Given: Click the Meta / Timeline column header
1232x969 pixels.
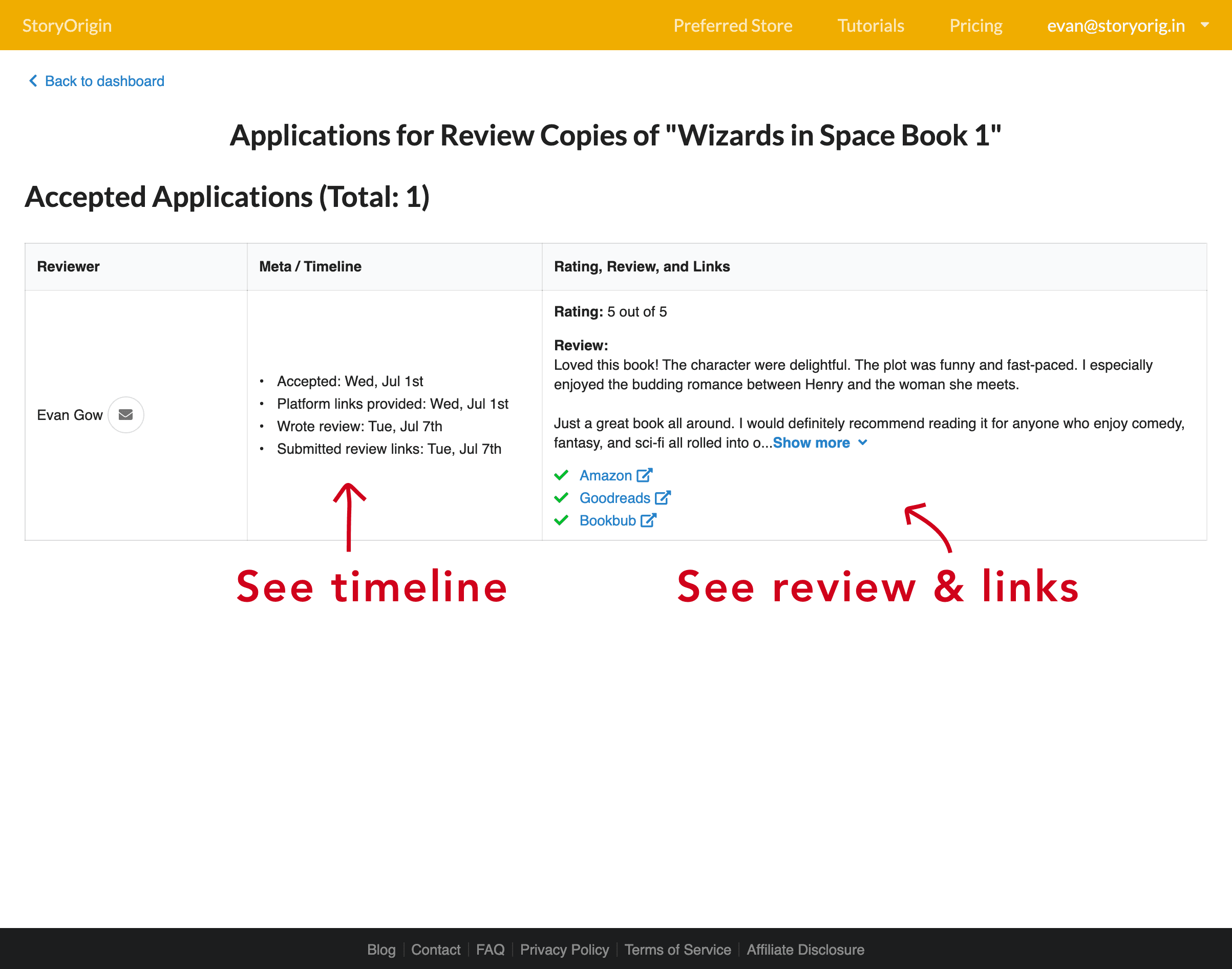Looking at the screenshot, I should pos(310,266).
